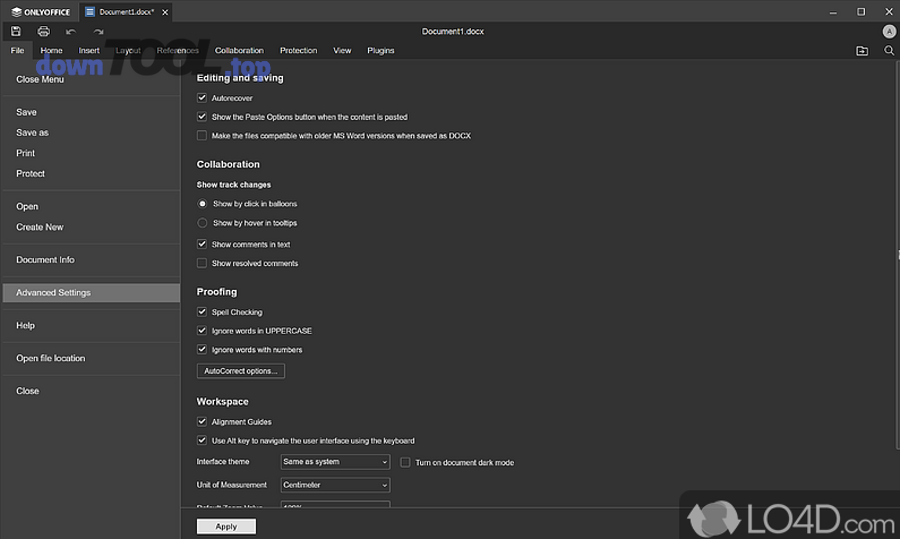
Task: Click the Save icon in the title toolbar
Action: [16, 32]
